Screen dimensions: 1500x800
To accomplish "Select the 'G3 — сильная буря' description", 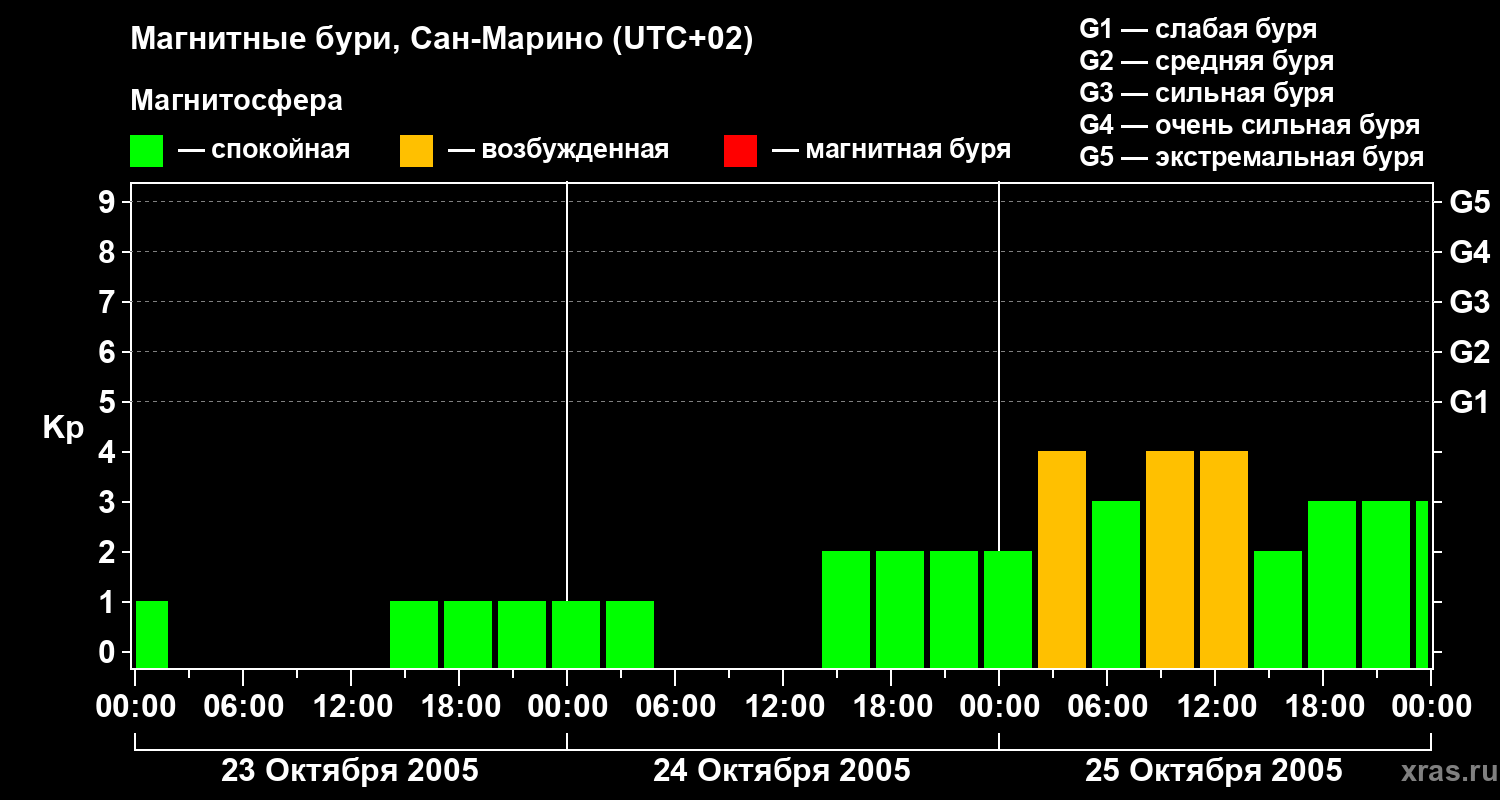I will coord(1207,93).
